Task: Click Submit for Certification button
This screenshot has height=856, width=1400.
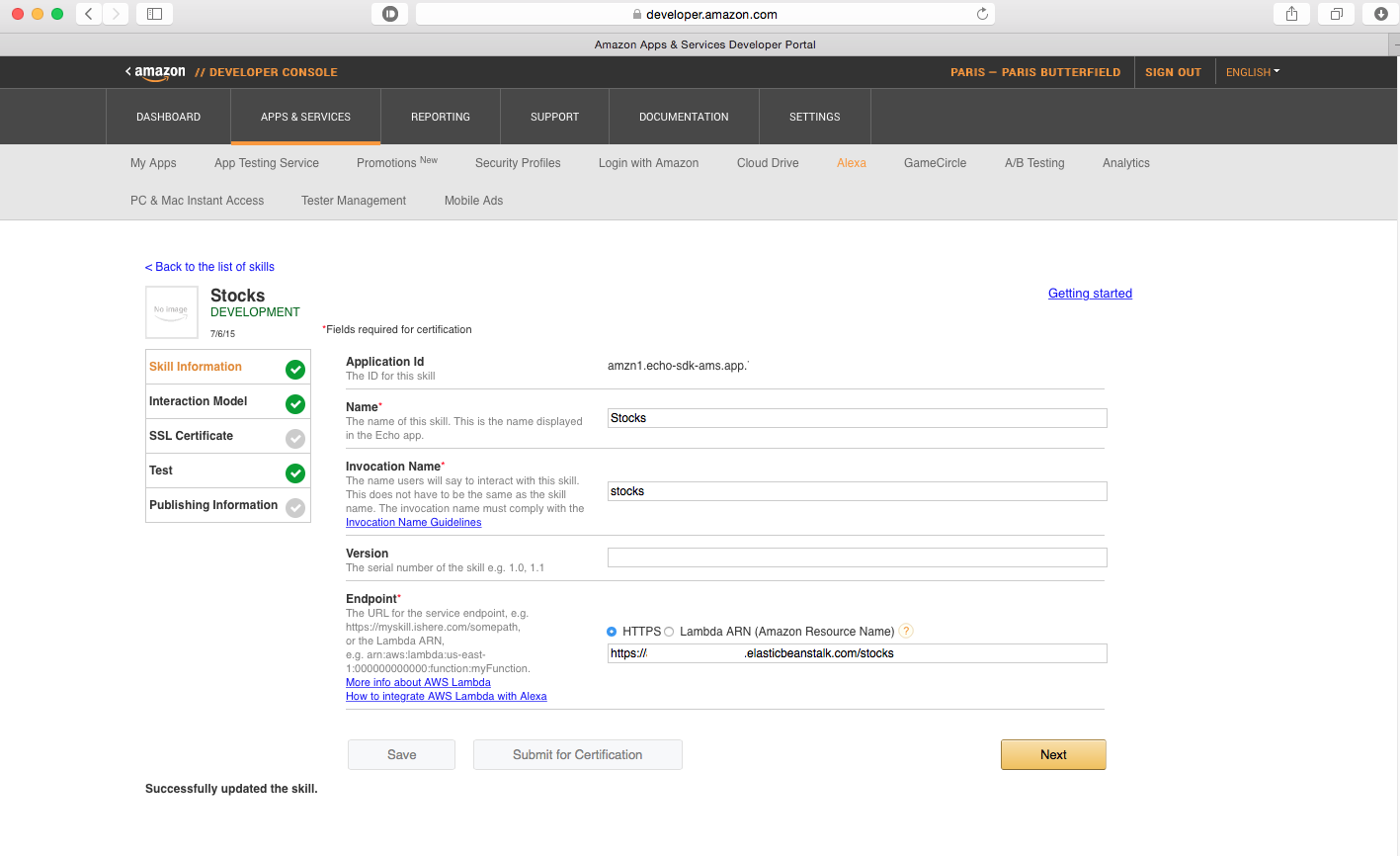Action: 577,754
